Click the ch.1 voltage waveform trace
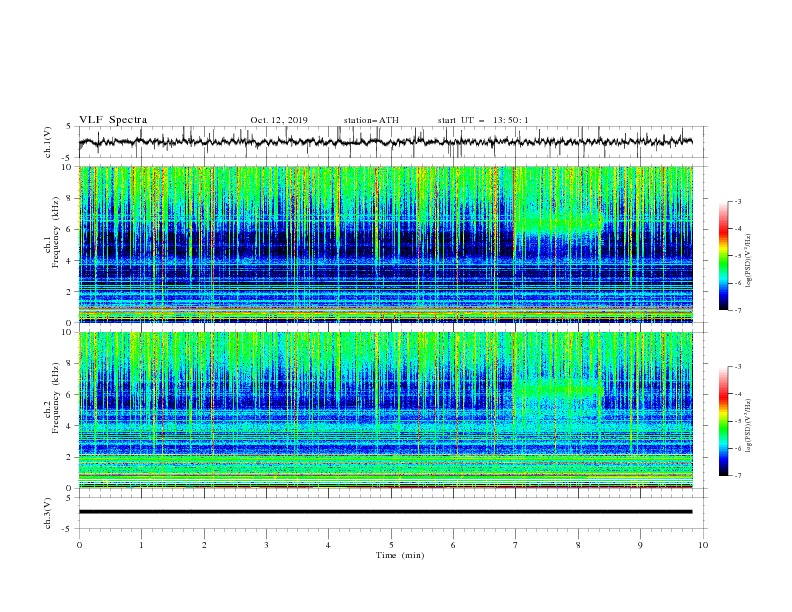 coord(386,142)
